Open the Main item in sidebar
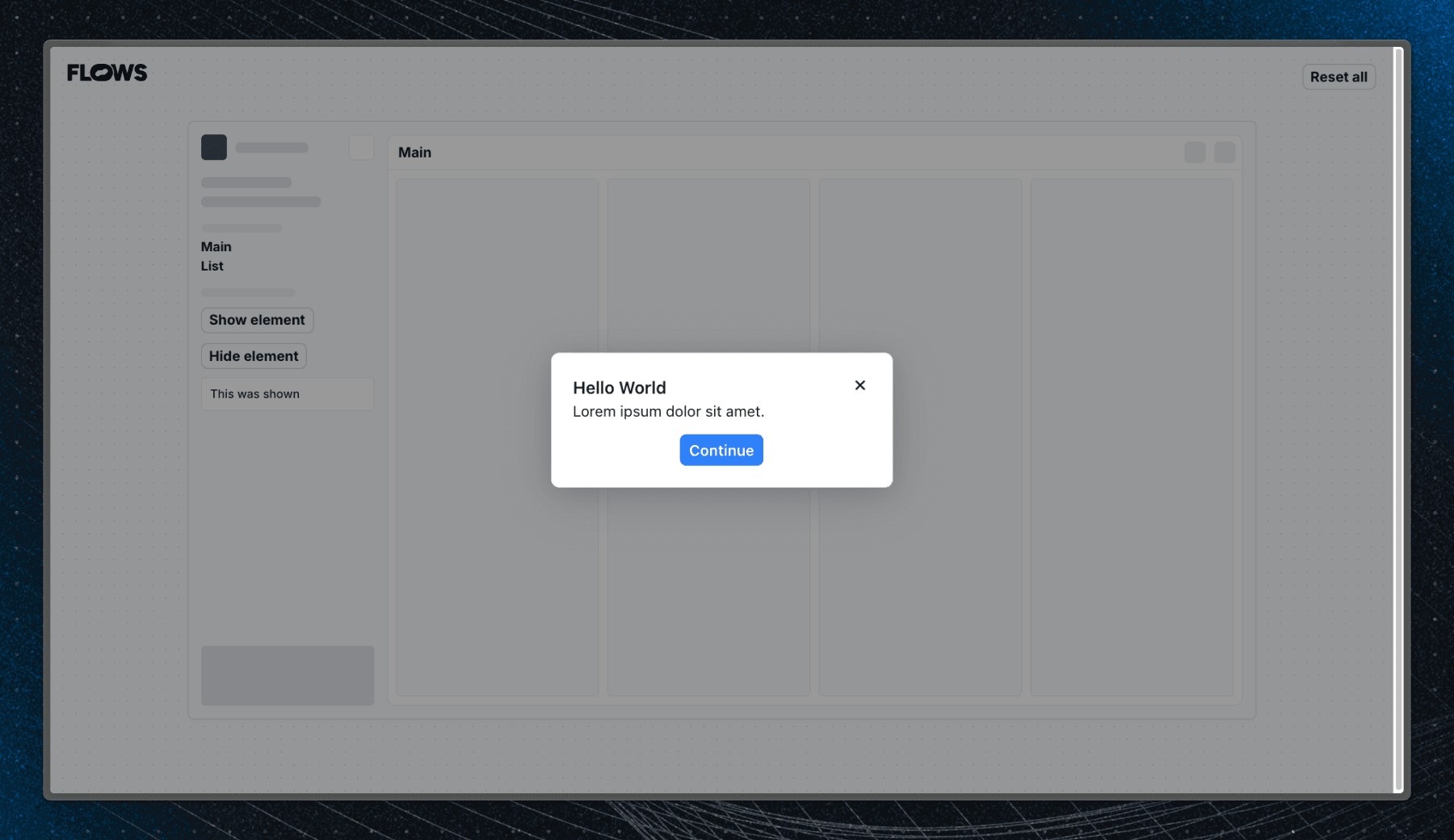This screenshot has height=840, width=1454. 216,246
